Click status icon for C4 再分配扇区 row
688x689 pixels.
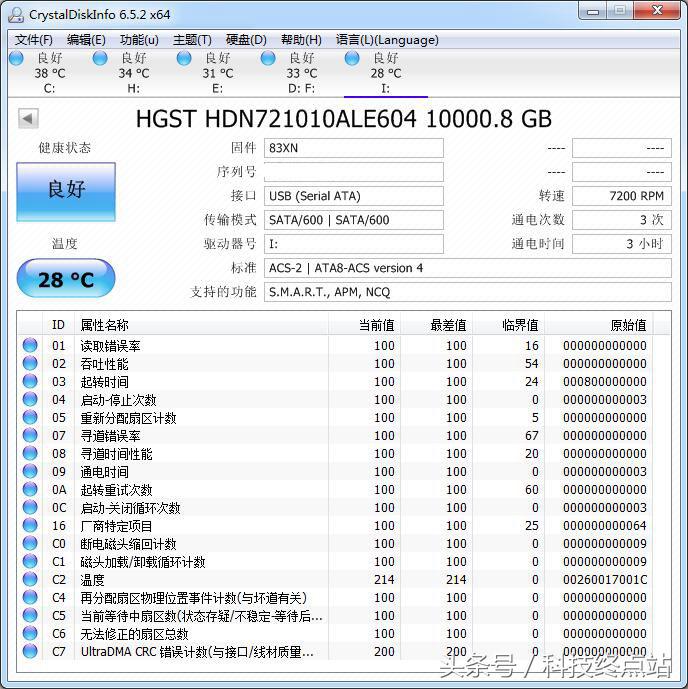[30, 597]
